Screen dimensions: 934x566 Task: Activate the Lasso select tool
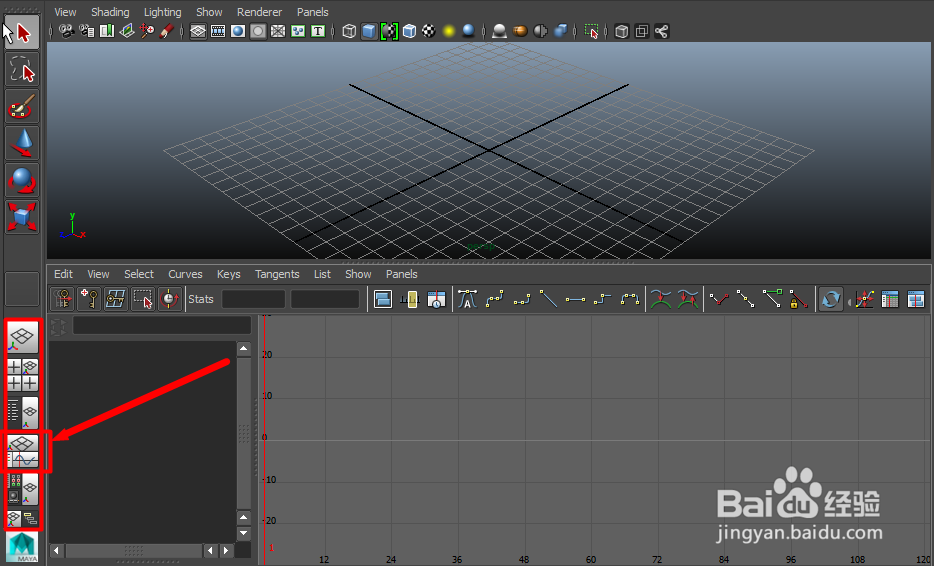[x=22, y=69]
